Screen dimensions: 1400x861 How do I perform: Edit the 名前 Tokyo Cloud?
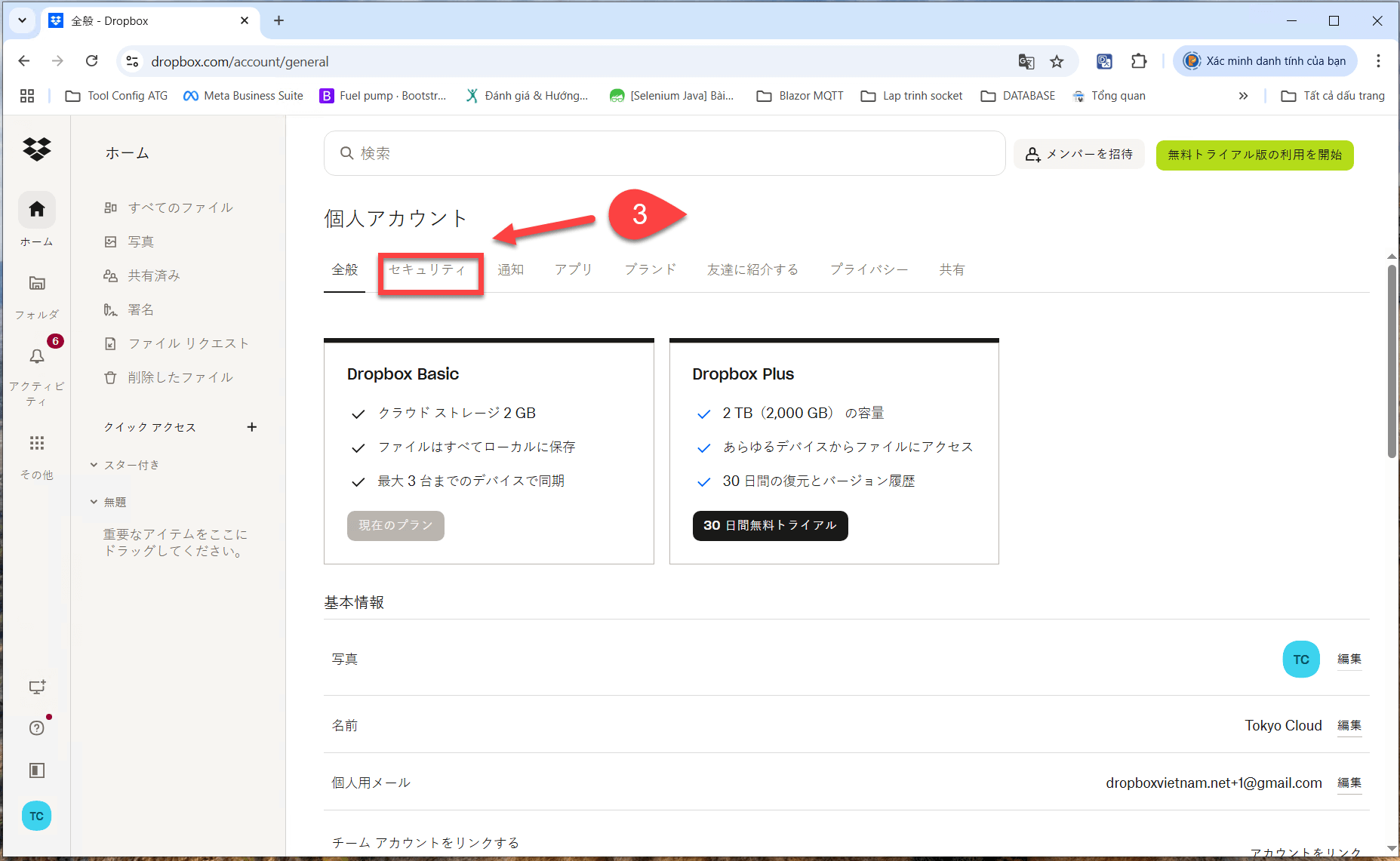tap(1349, 725)
